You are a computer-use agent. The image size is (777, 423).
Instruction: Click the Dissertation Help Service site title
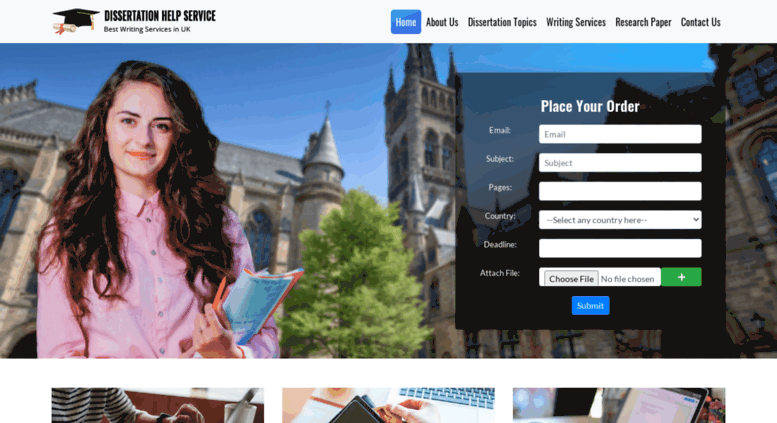pos(160,16)
